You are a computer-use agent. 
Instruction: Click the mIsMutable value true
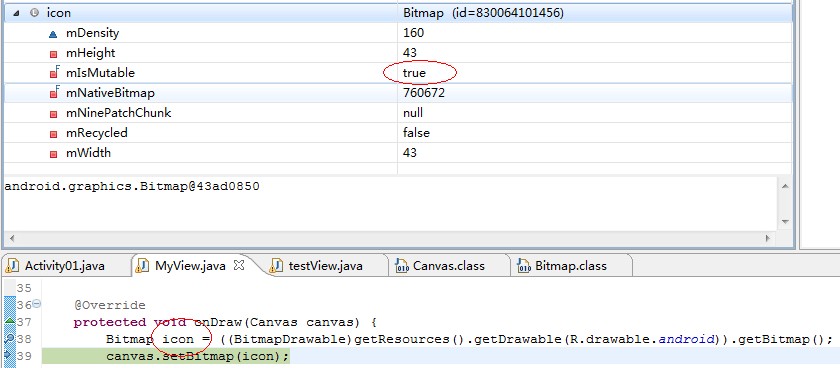coord(414,72)
